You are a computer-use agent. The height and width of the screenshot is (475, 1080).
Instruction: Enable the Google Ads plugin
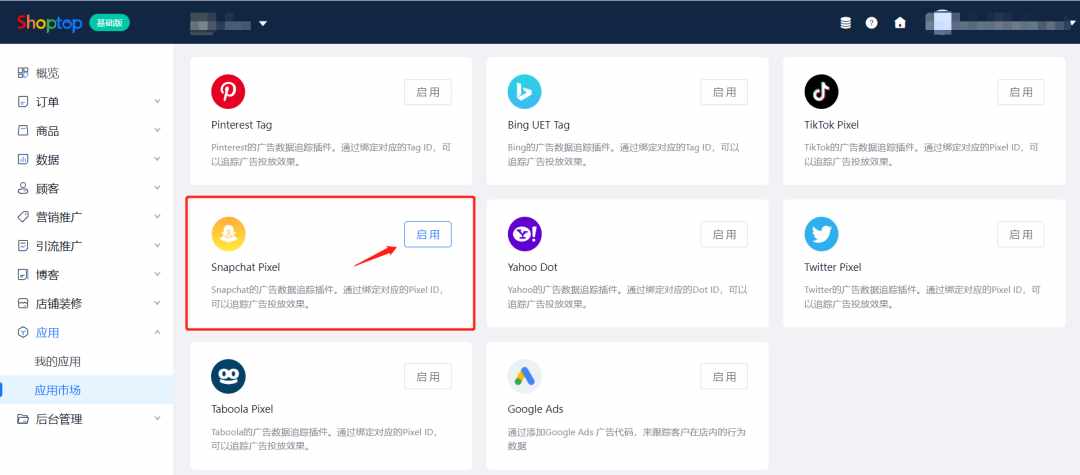click(724, 377)
